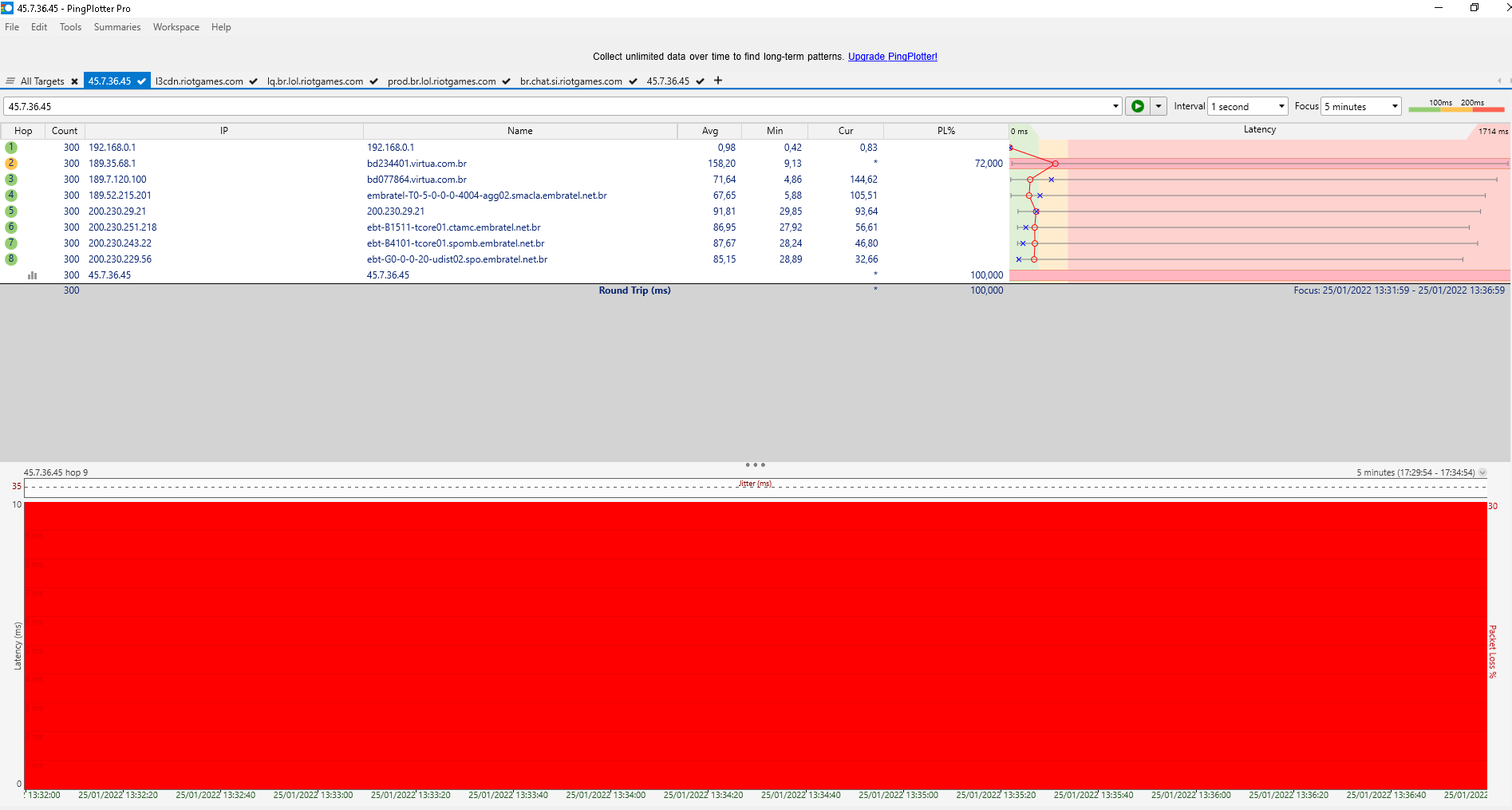Click the hop 1 green circle icon

coord(11,147)
